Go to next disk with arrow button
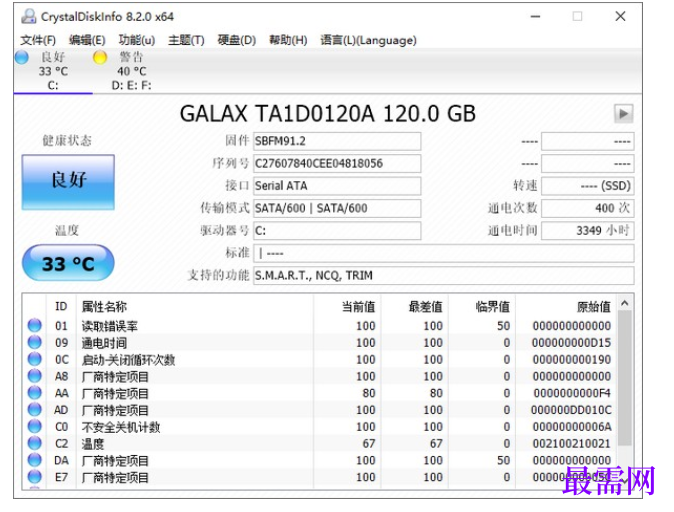 pos(623,114)
